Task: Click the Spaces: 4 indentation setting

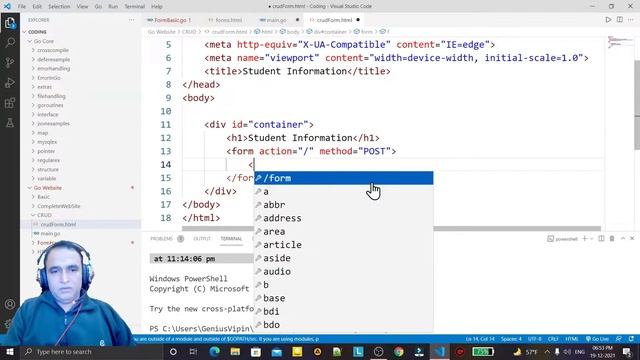Action: coord(511,339)
